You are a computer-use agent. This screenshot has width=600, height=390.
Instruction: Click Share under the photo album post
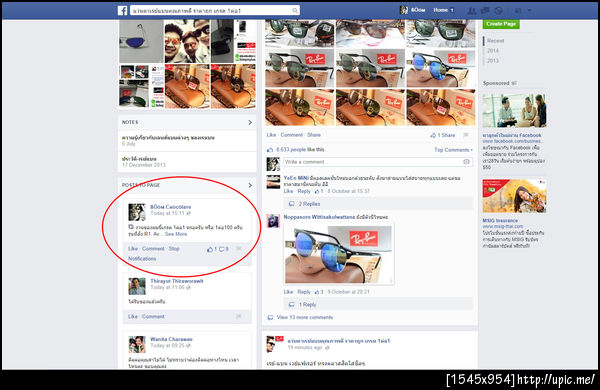pos(314,135)
